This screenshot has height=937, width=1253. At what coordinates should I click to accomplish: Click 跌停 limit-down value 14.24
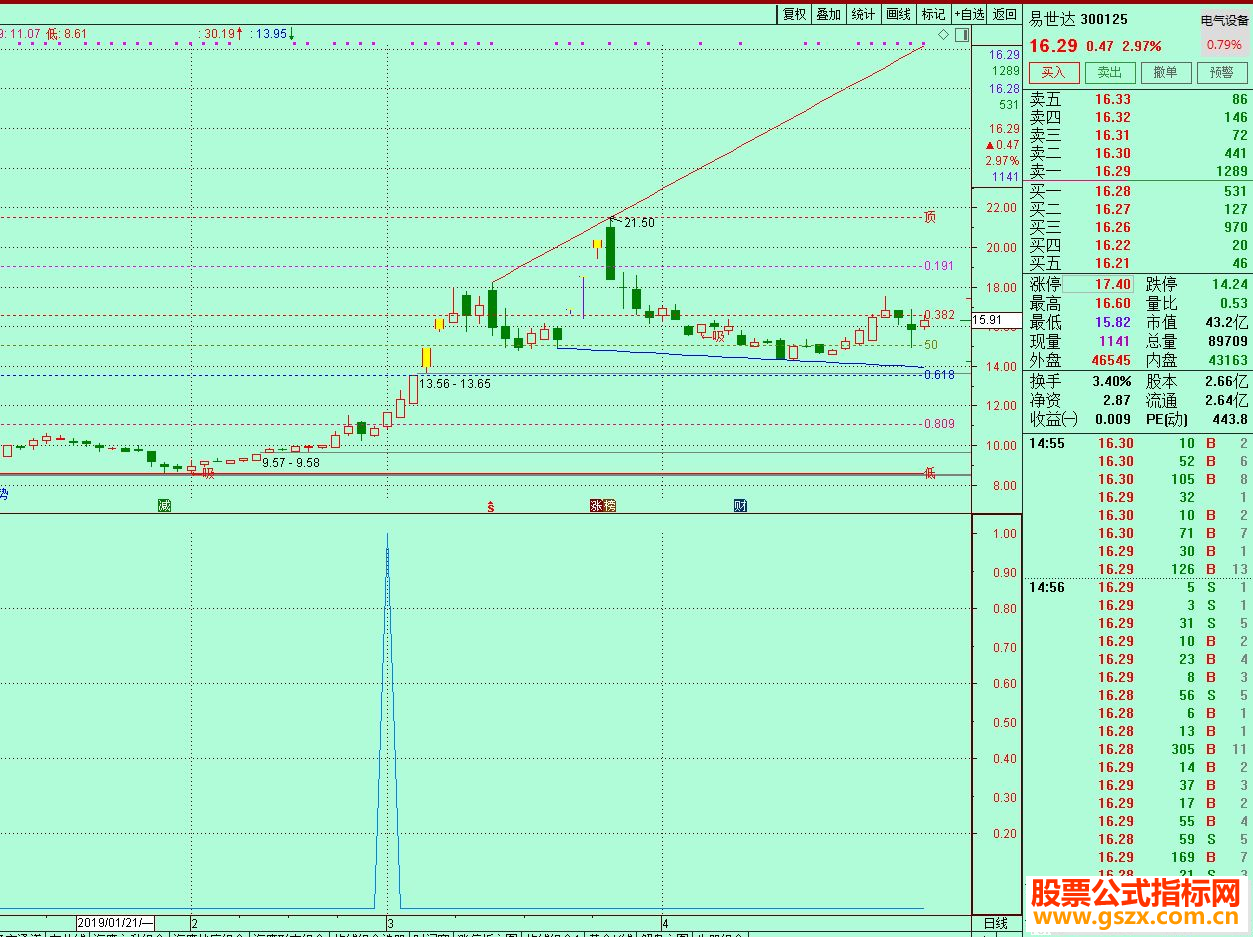pos(1229,284)
